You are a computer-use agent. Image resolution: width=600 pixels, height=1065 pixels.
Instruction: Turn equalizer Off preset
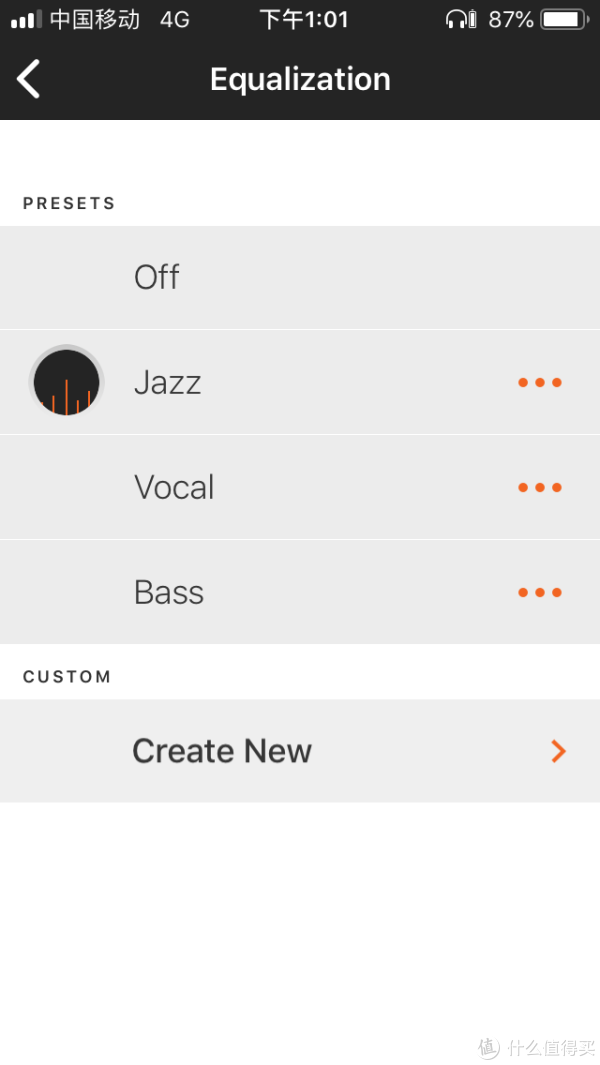coord(157,277)
